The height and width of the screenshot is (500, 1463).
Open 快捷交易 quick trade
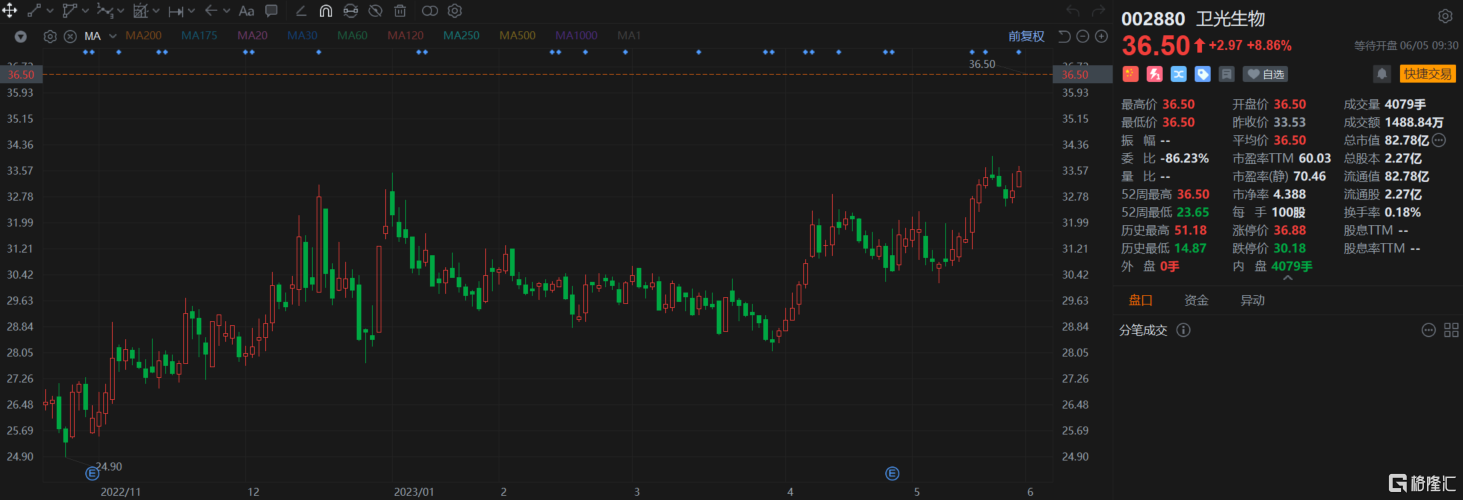(x=1426, y=74)
